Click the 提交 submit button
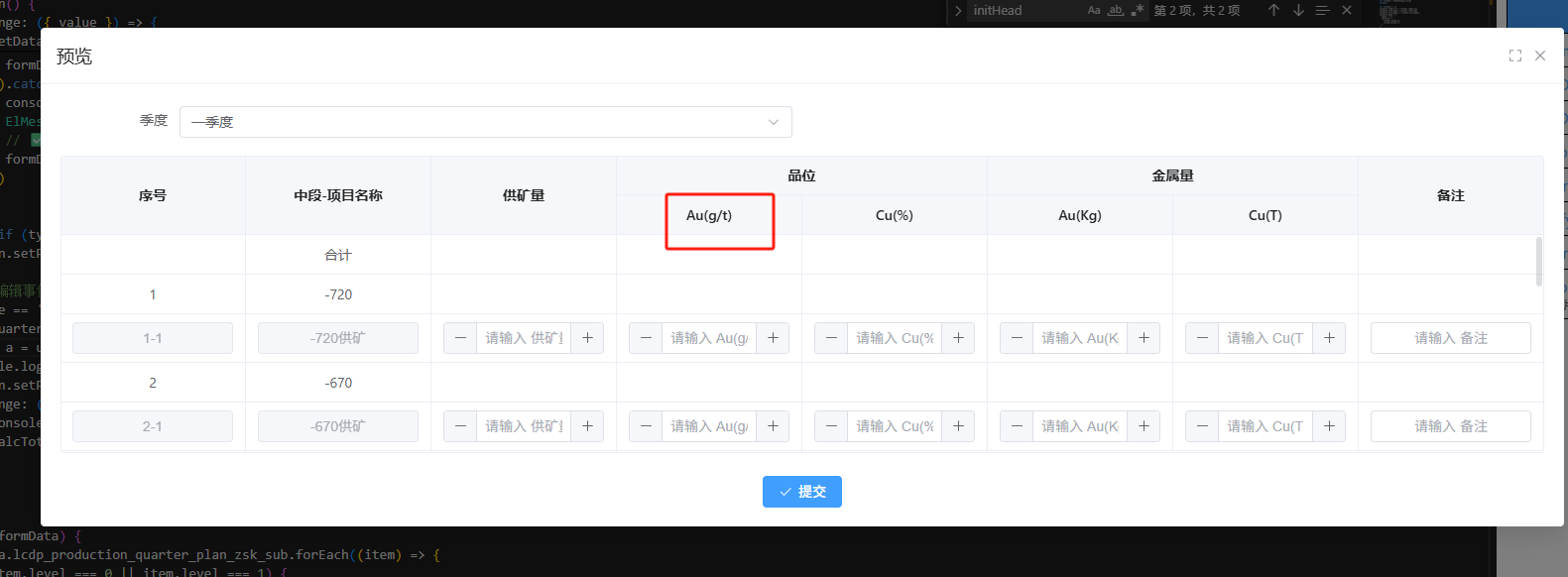The width and height of the screenshot is (1568, 577). 801,492
